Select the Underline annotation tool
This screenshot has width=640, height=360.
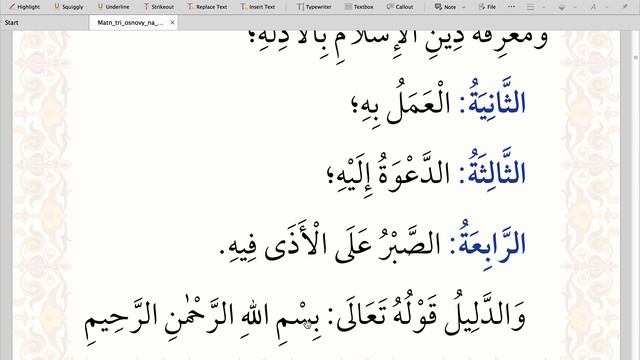[x=113, y=7]
